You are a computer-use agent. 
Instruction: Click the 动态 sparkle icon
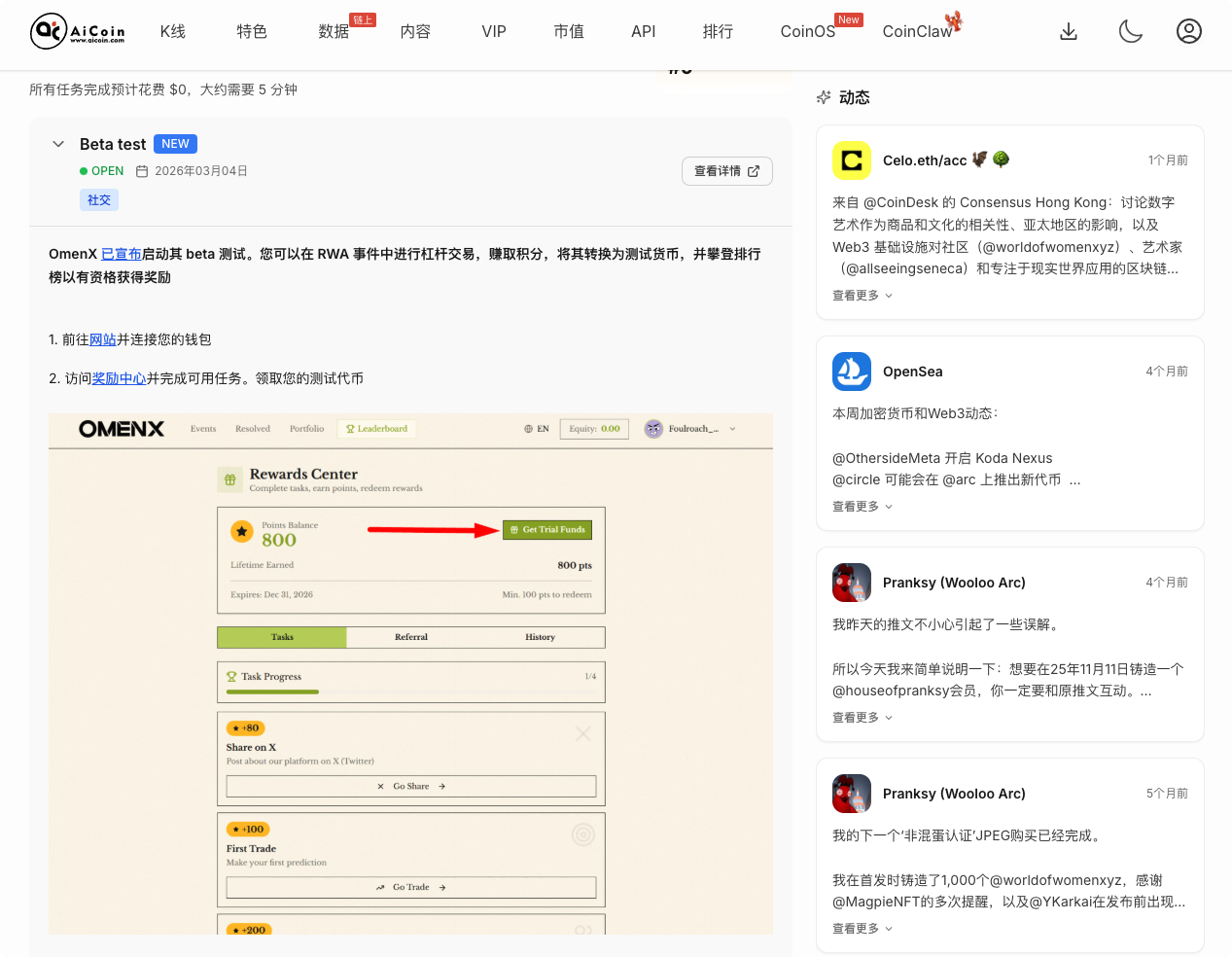pyautogui.click(x=824, y=97)
